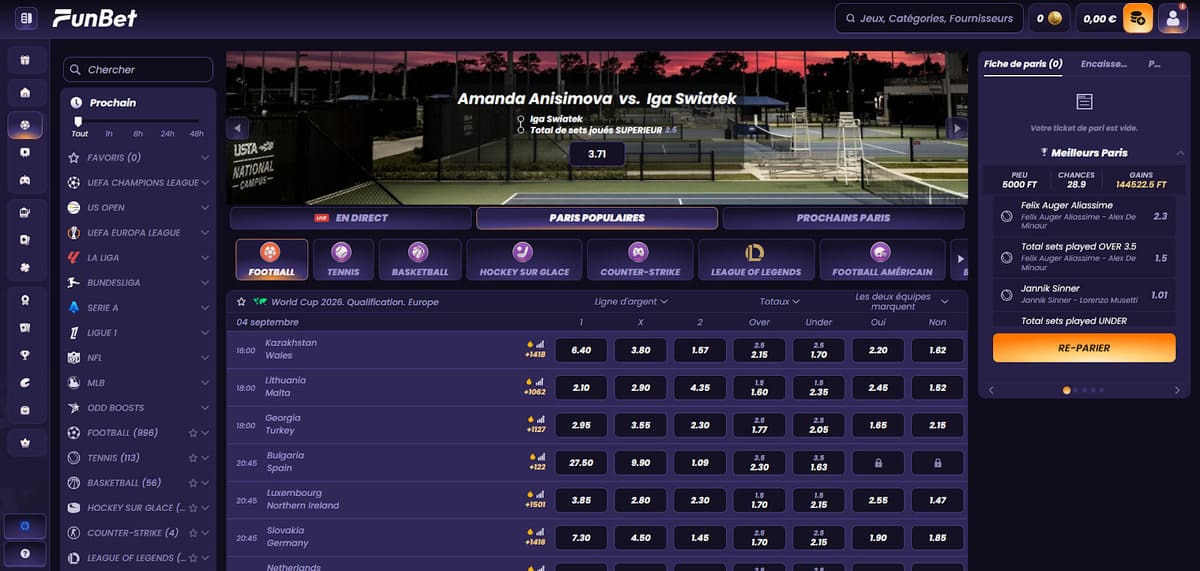1200x571 pixels.
Task: Open the medal ribbon sidebar icon
Action: [x=25, y=299]
